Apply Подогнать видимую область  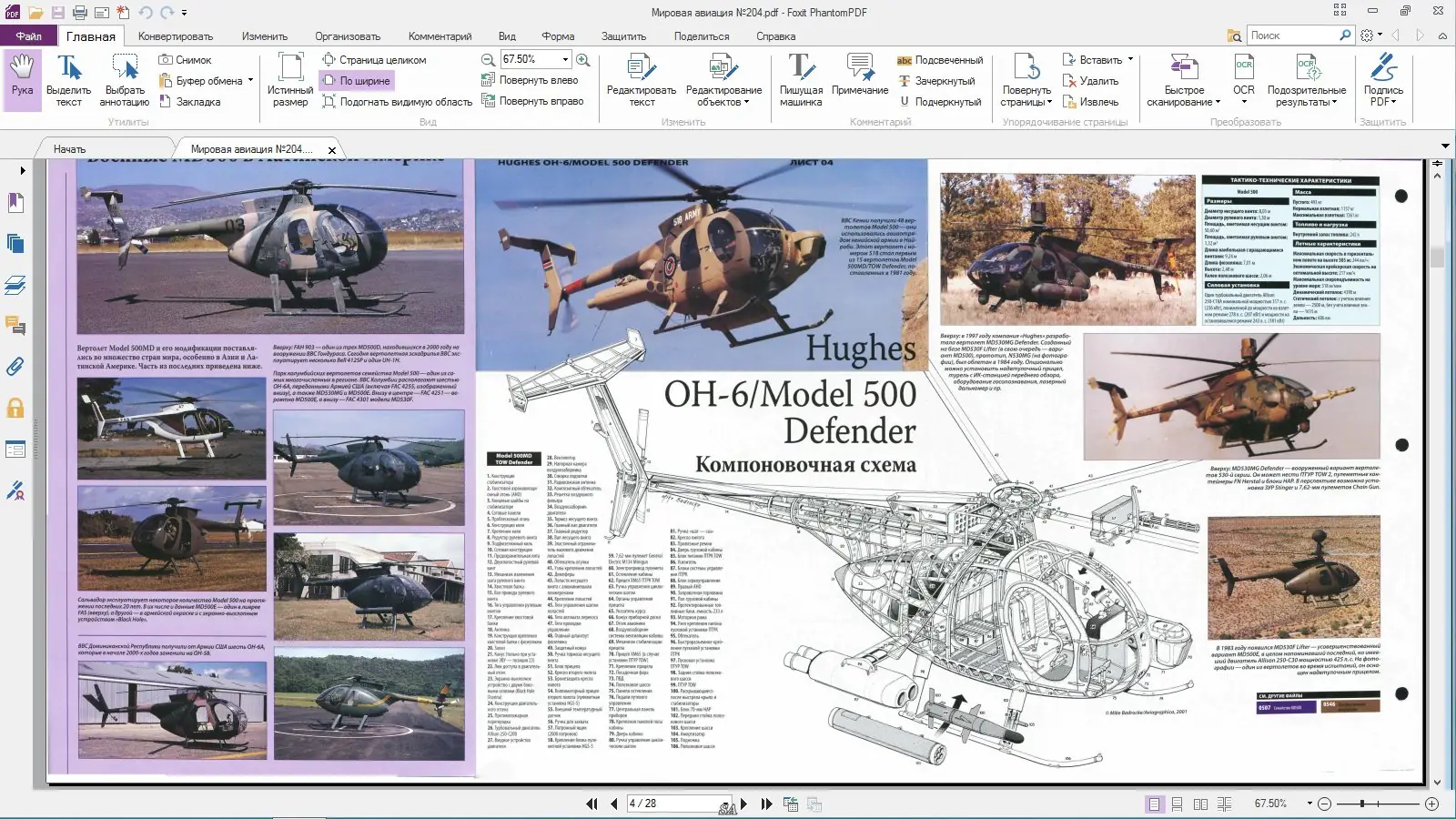pos(397,102)
